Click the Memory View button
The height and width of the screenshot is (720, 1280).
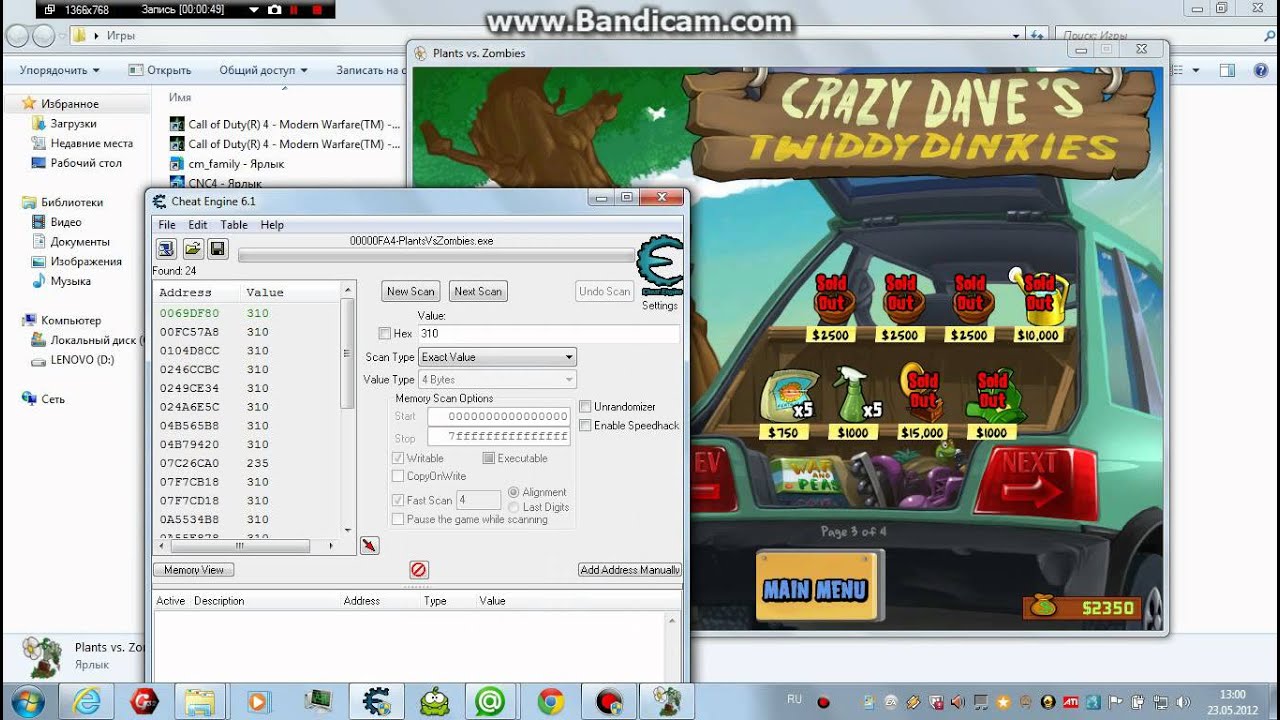194,570
